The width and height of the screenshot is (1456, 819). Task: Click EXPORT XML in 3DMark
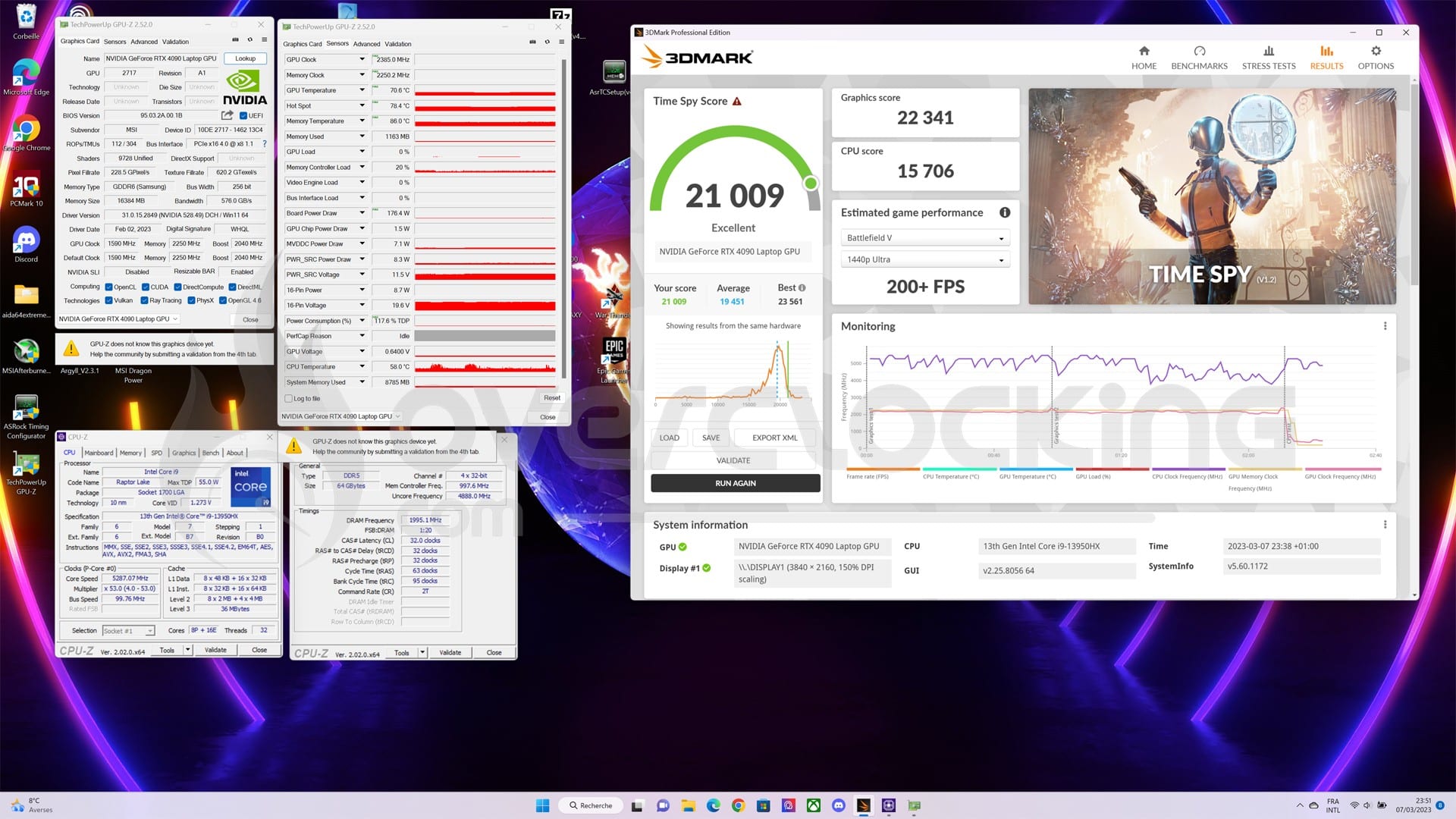coord(774,438)
